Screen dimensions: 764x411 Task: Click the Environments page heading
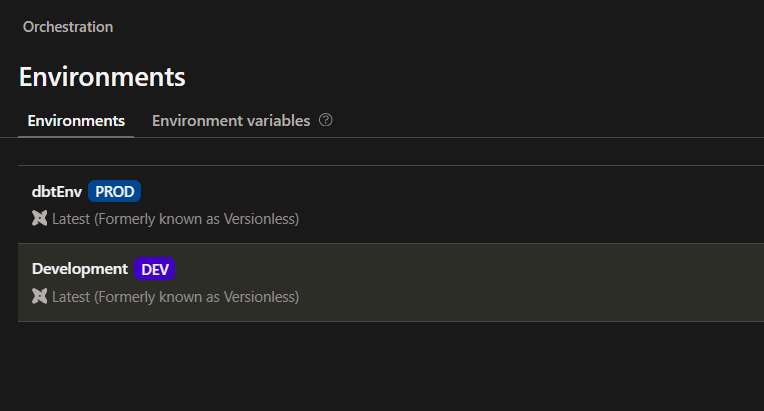click(102, 77)
